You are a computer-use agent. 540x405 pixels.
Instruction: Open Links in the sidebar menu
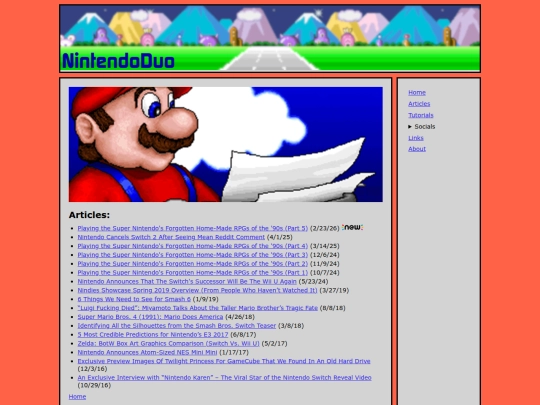tap(416, 138)
